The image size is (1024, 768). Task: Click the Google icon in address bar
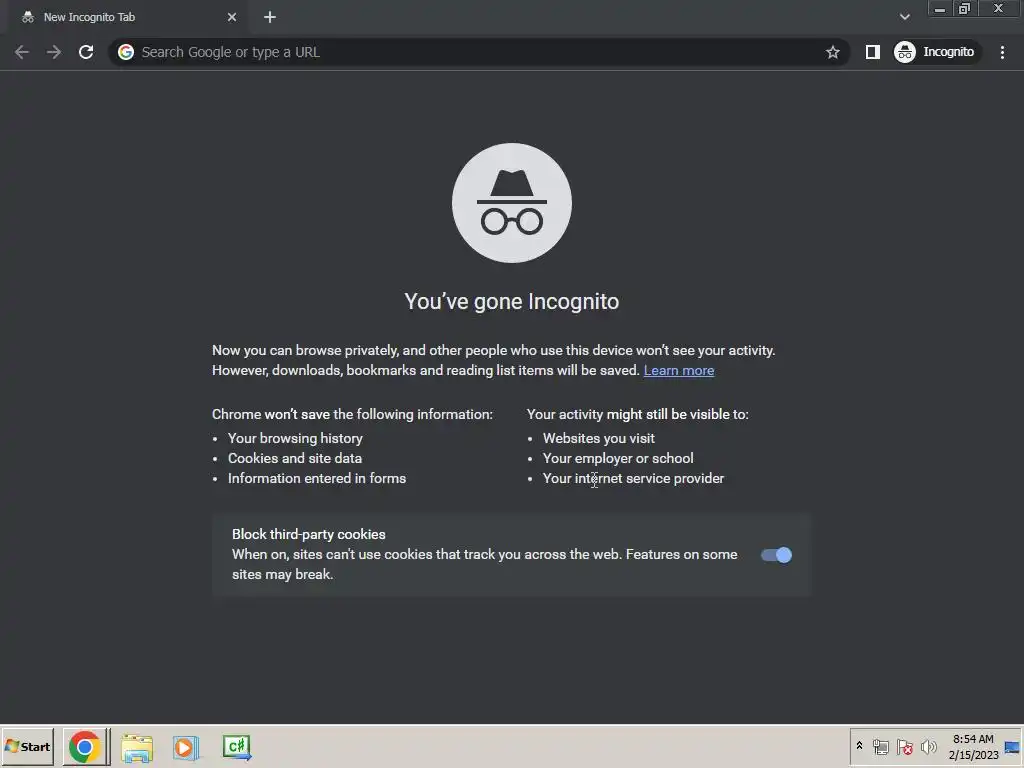(x=126, y=52)
